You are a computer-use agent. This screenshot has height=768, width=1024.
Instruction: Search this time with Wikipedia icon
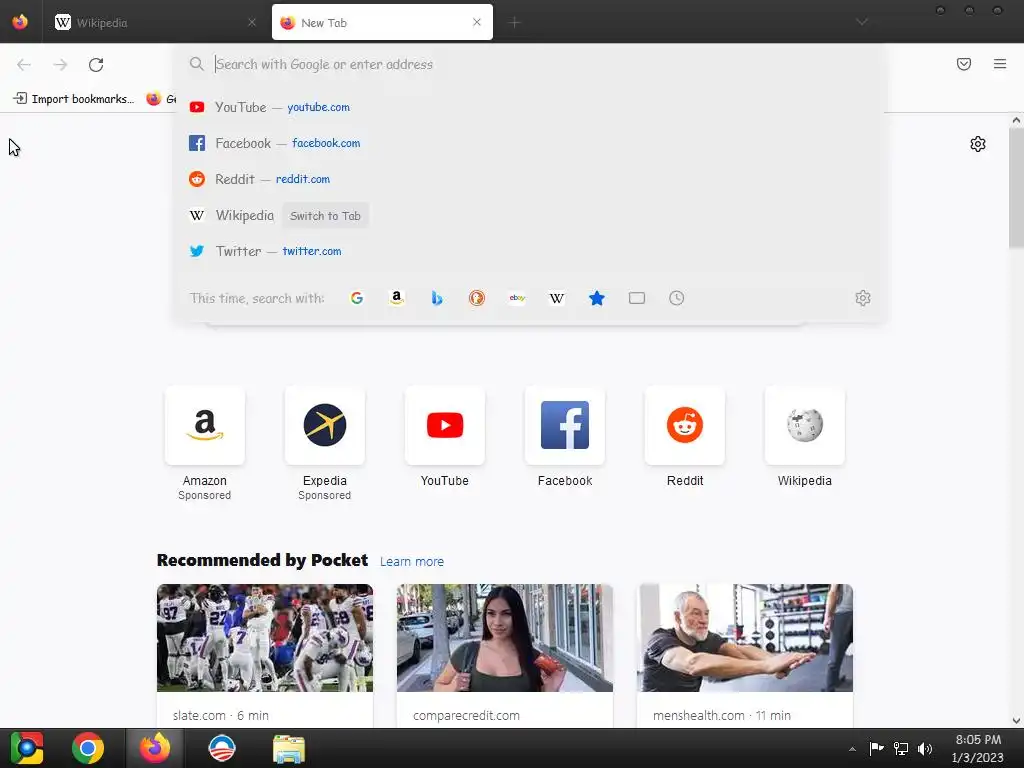[557, 298]
